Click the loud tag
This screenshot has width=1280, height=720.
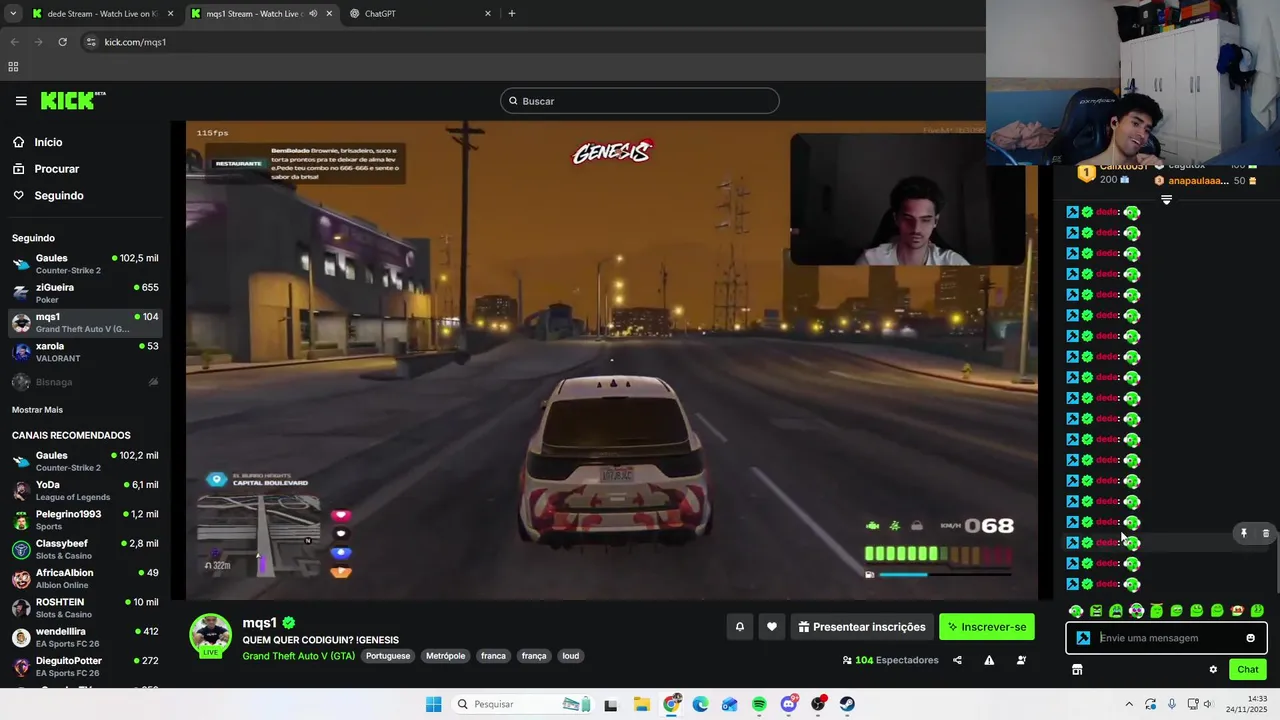click(x=570, y=656)
